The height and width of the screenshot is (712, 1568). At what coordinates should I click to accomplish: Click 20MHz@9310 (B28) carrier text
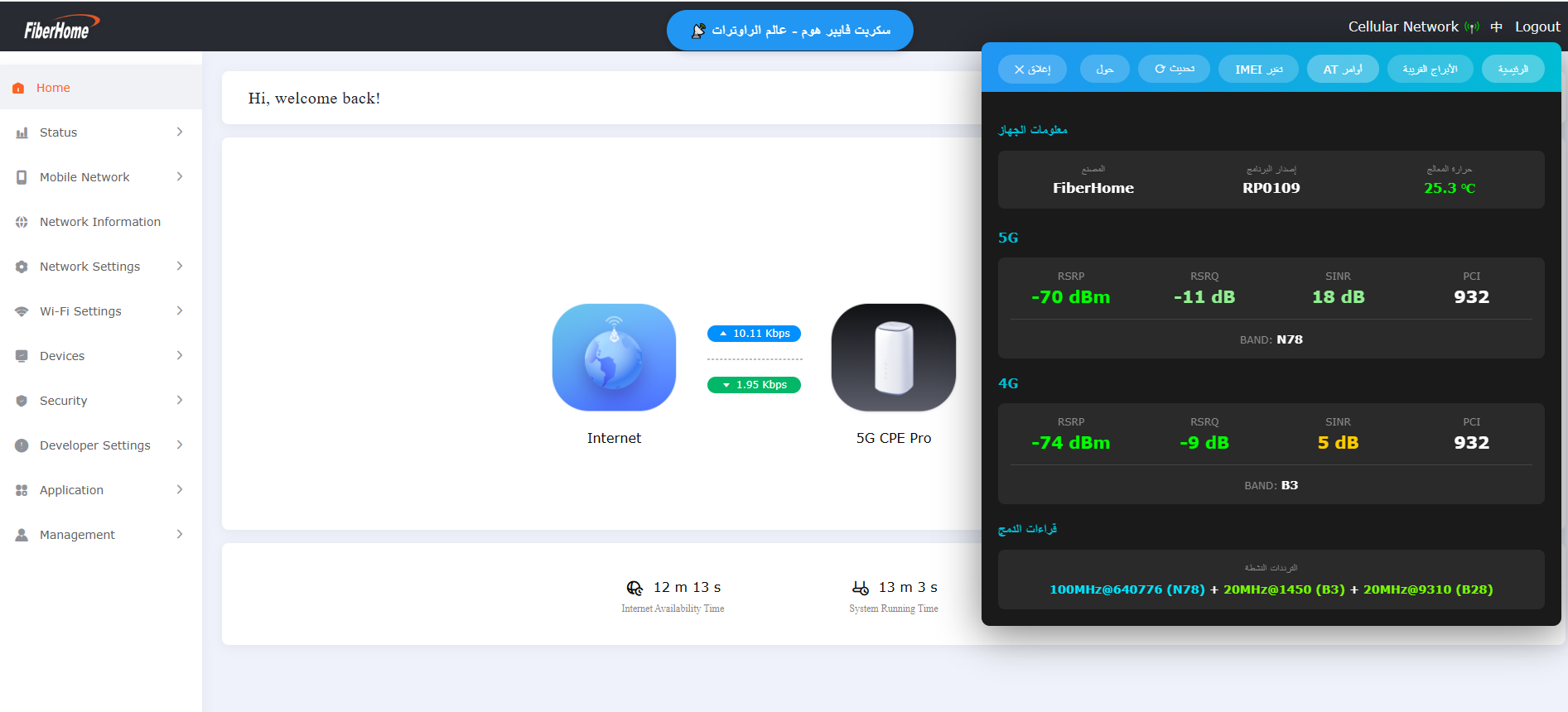point(1428,589)
